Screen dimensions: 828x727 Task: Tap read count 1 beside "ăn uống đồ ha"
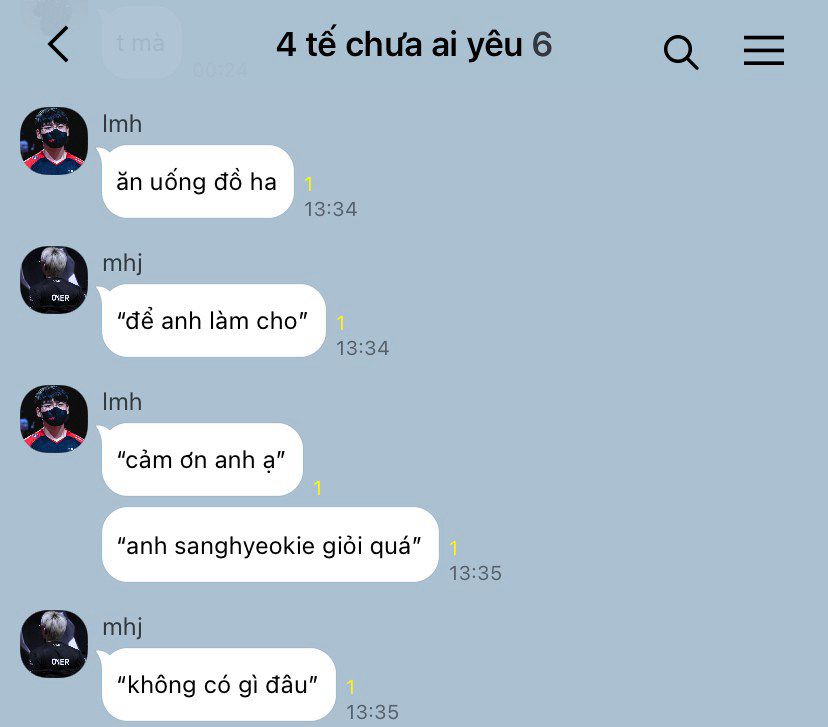pos(309,184)
